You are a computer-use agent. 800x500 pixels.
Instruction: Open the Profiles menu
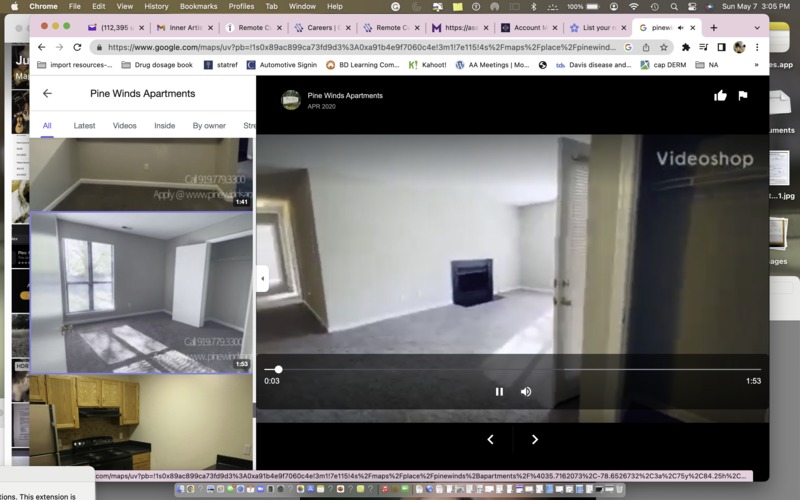point(241,6)
